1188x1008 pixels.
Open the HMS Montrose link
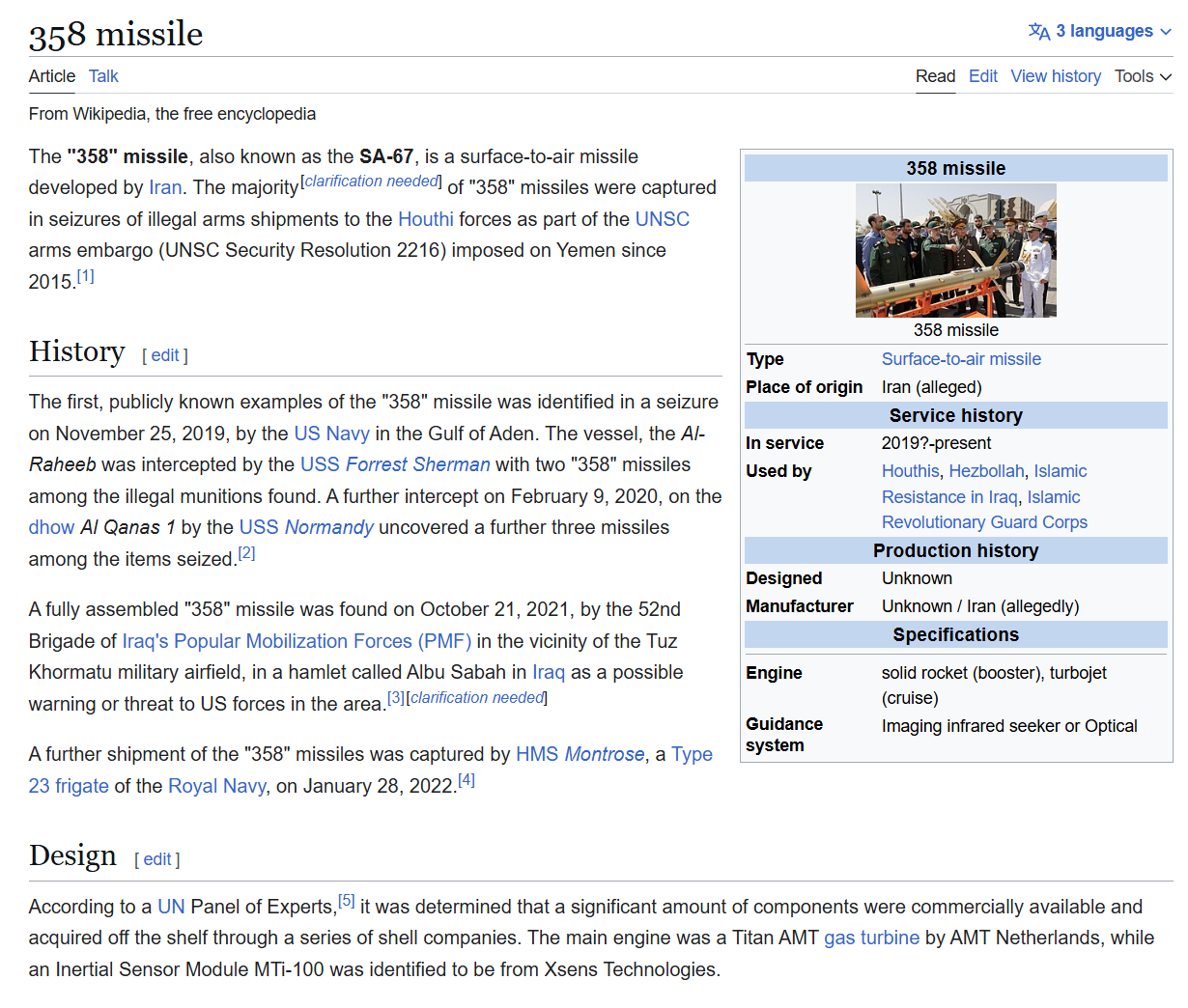[x=580, y=754]
